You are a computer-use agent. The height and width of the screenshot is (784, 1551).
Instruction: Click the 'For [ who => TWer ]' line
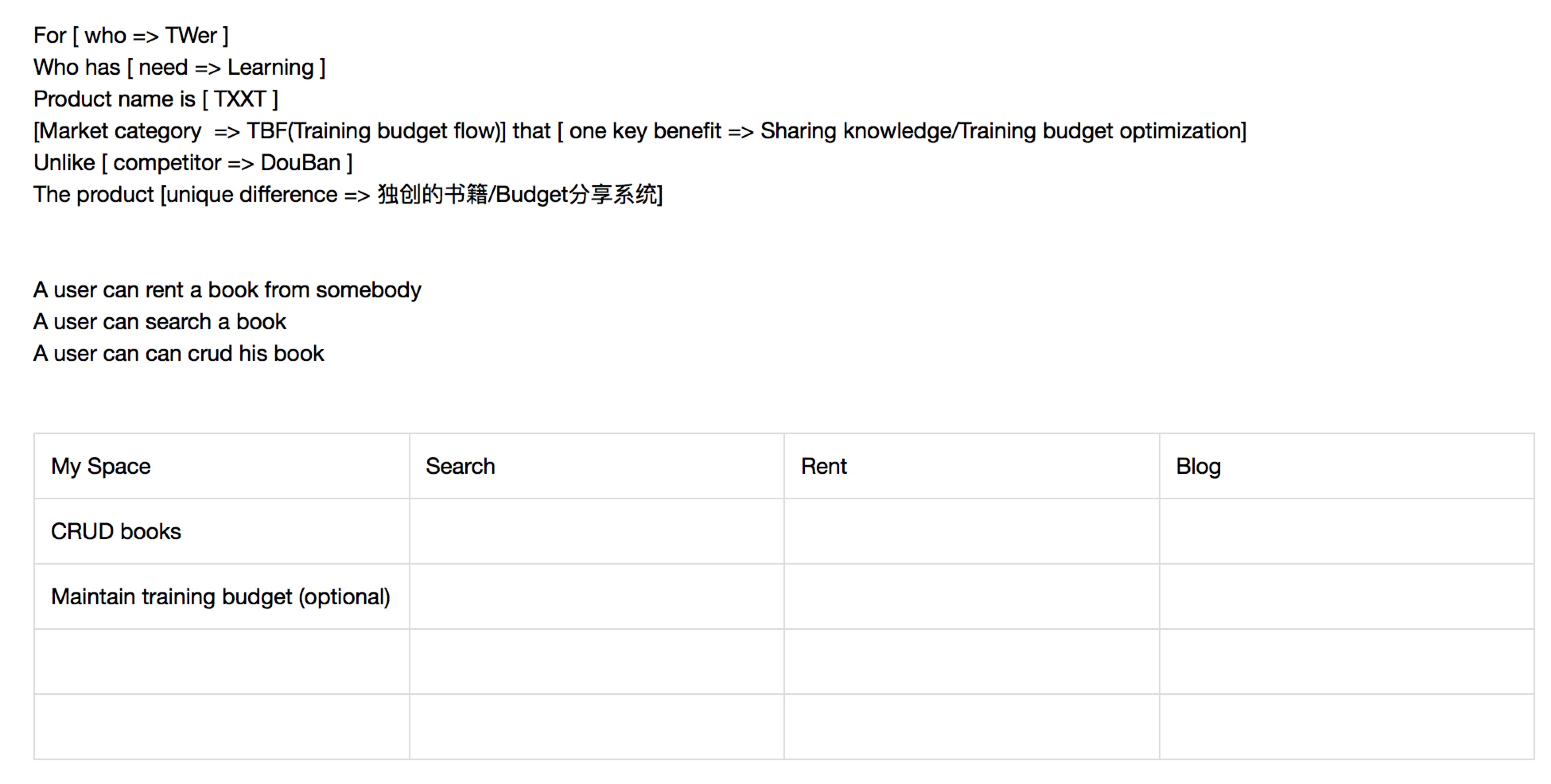131,36
